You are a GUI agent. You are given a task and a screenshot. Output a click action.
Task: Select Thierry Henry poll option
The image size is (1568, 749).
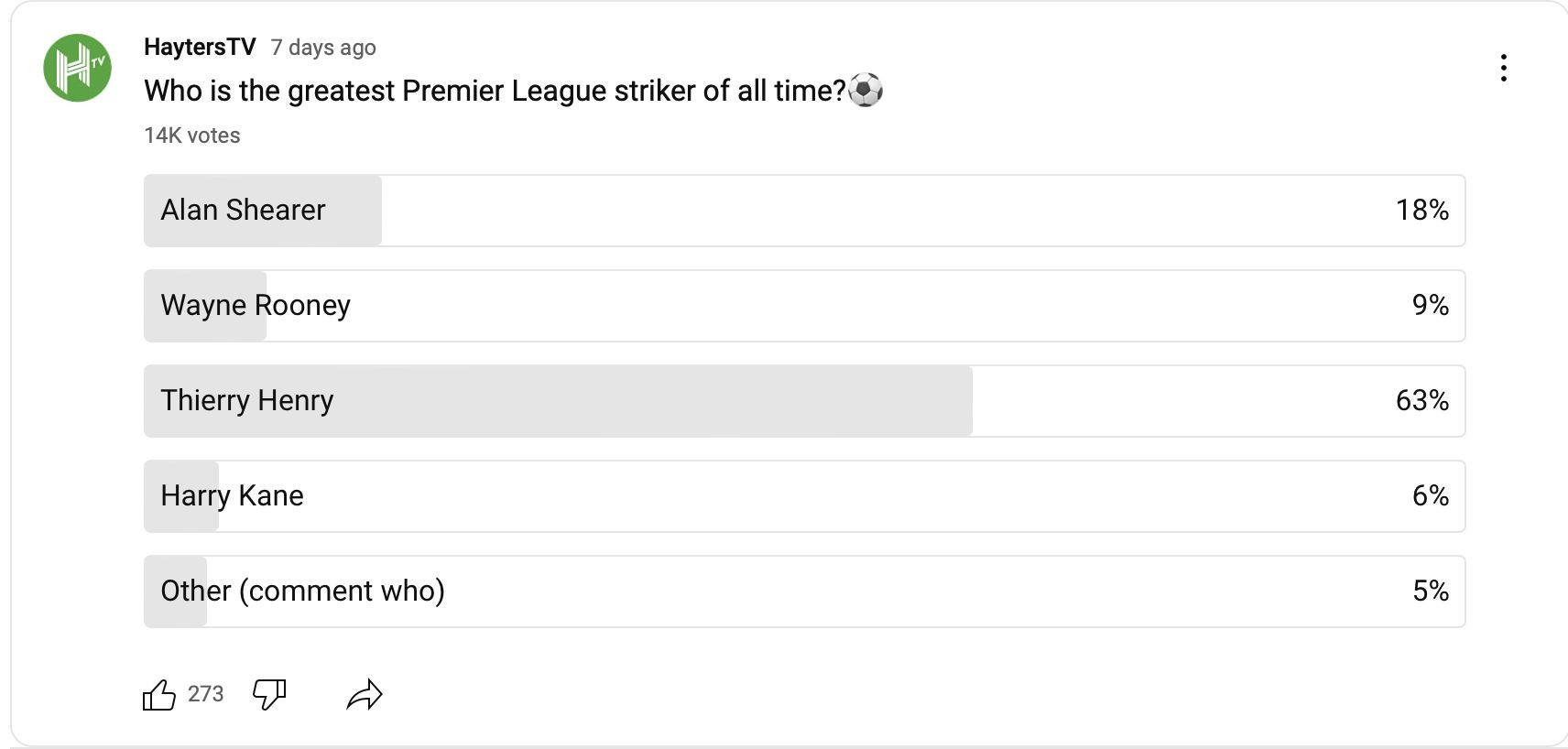coord(804,401)
